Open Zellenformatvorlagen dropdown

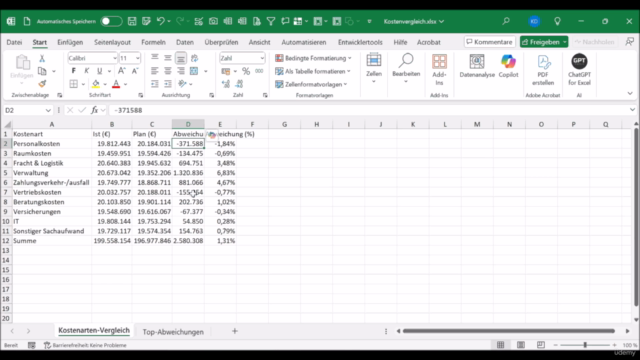[311, 84]
